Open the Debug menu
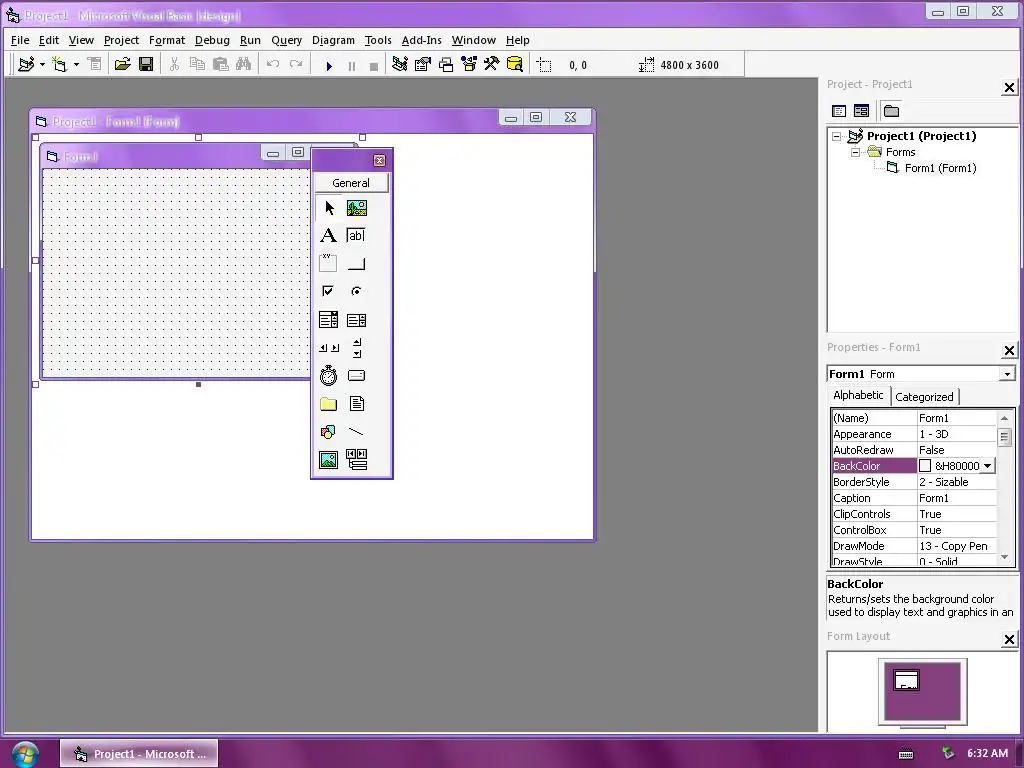This screenshot has height=768, width=1024. [212, 40]
